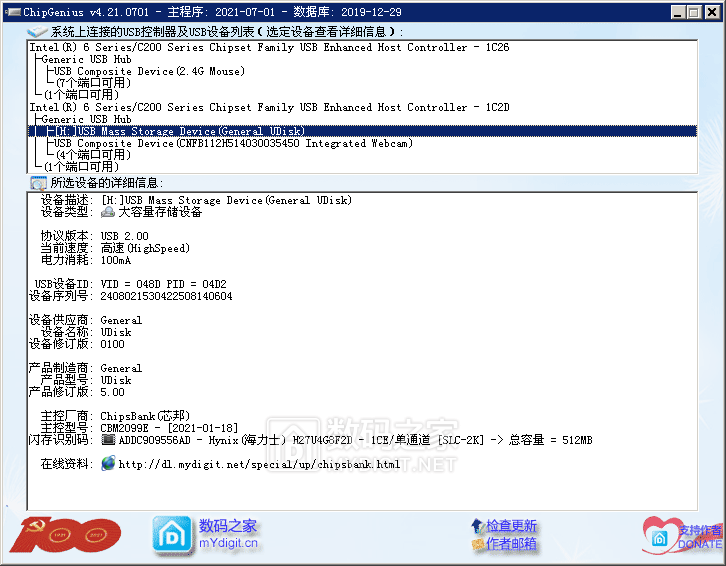The width and height of the screenshot is (726, 566).
Task: Click the device description line in details
Action: coord(226,200)
